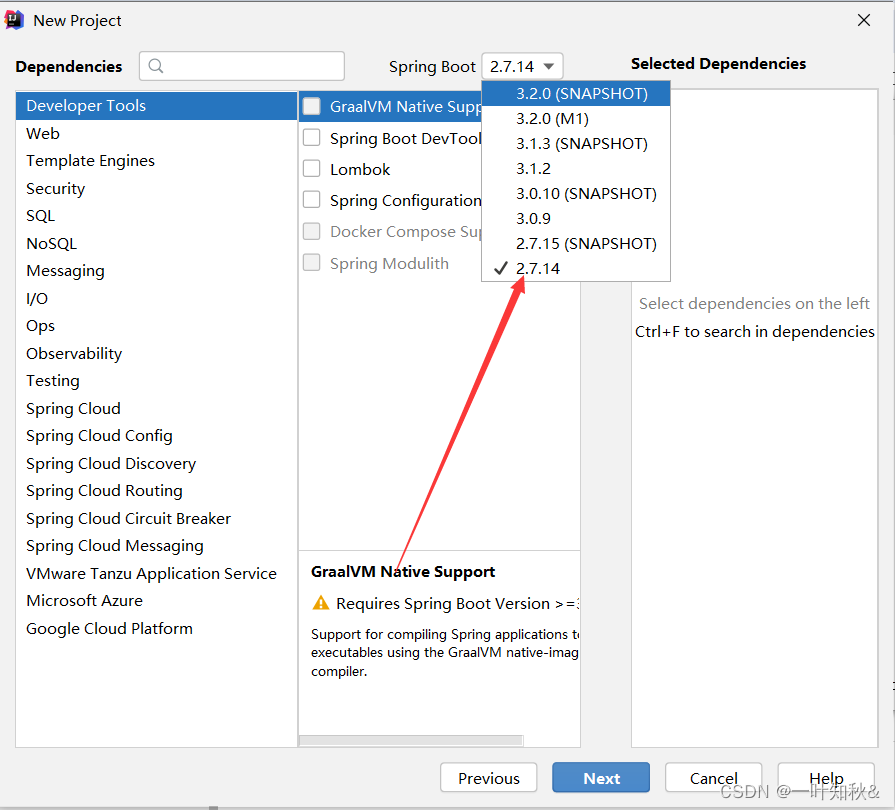
Task: Pick Spring Boot version 3.1.2
Action: click(x=576, y=168)
